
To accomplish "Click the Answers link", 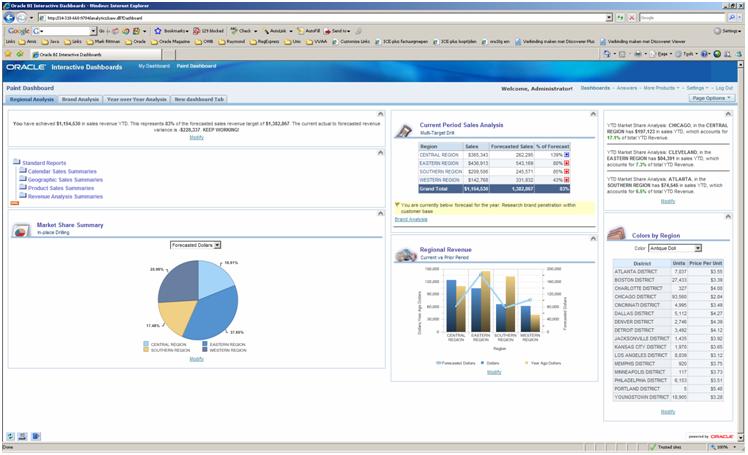I will (626, 88).
